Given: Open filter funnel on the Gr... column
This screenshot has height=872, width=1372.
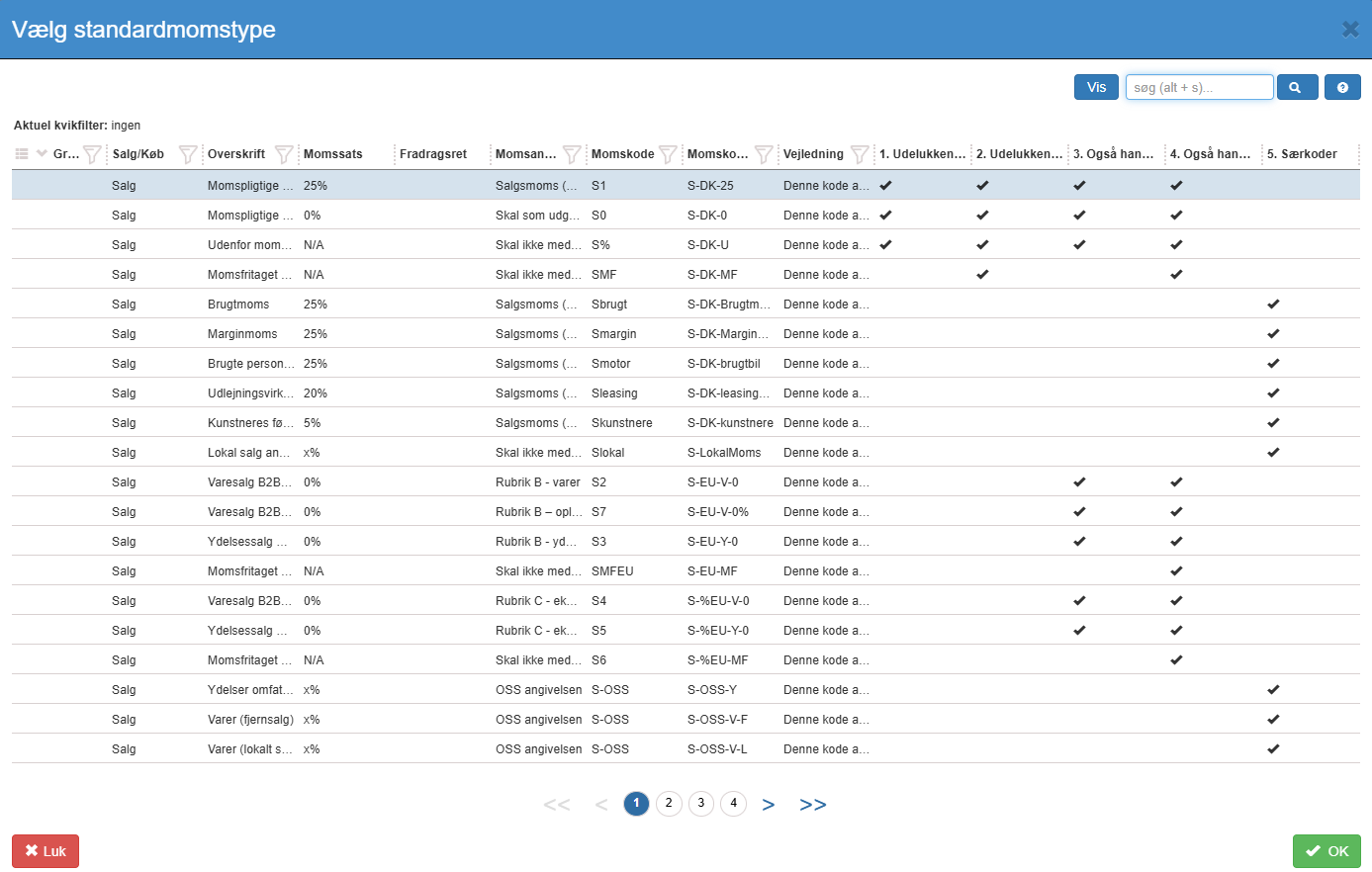Looking at the screenshot, I should pos(92,154).
